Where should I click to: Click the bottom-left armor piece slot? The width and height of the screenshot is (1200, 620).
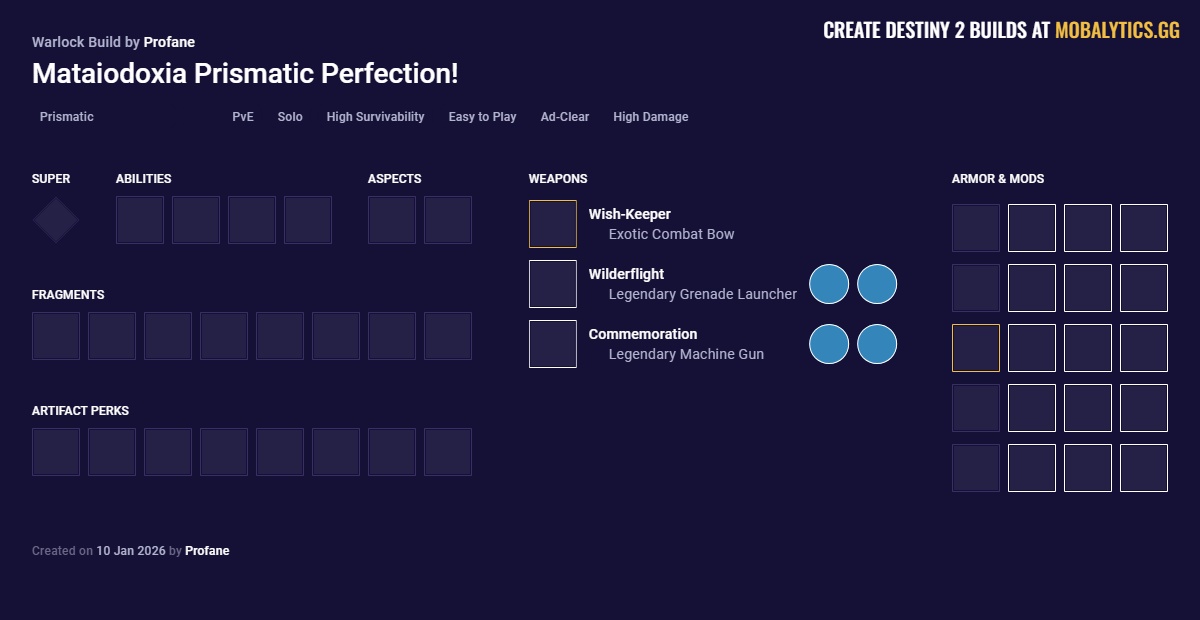pos(976,468)
